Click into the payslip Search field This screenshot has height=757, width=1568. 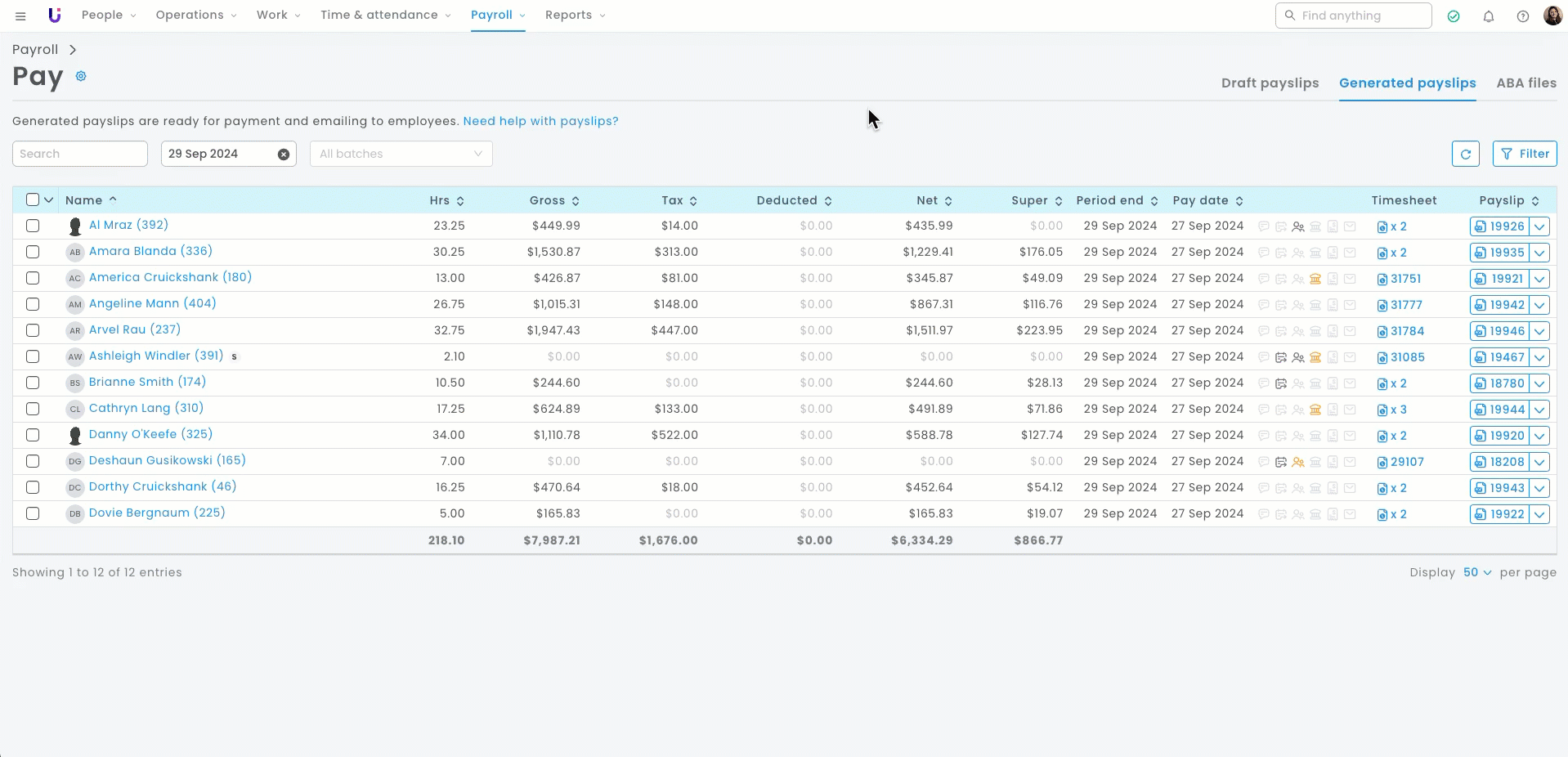[79, 154]
